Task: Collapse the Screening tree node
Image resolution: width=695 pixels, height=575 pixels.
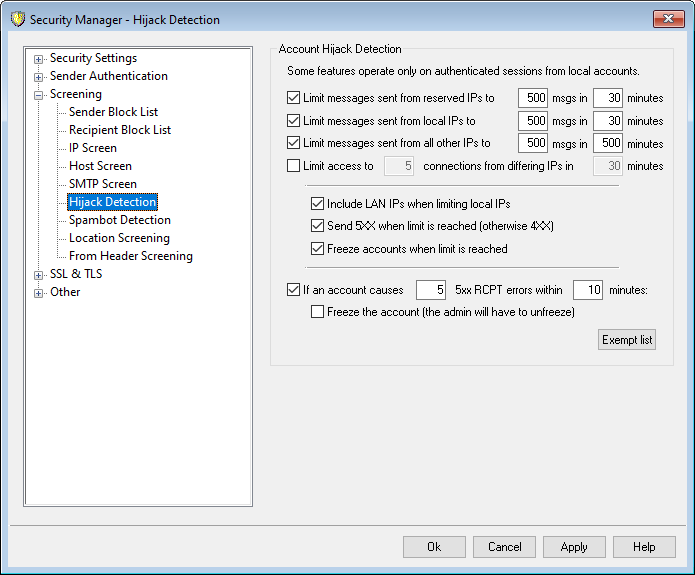Action: [39, 95]
